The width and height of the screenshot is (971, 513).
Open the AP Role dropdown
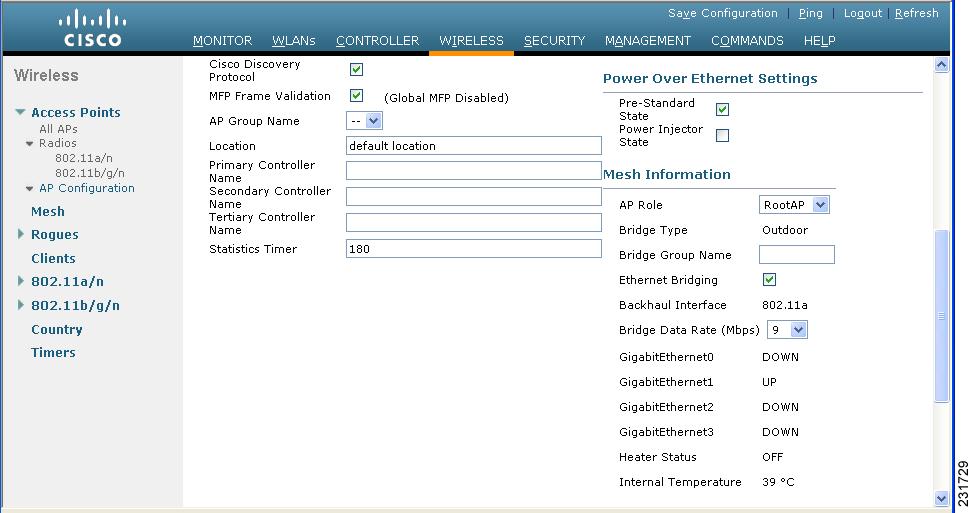[794, 205]
